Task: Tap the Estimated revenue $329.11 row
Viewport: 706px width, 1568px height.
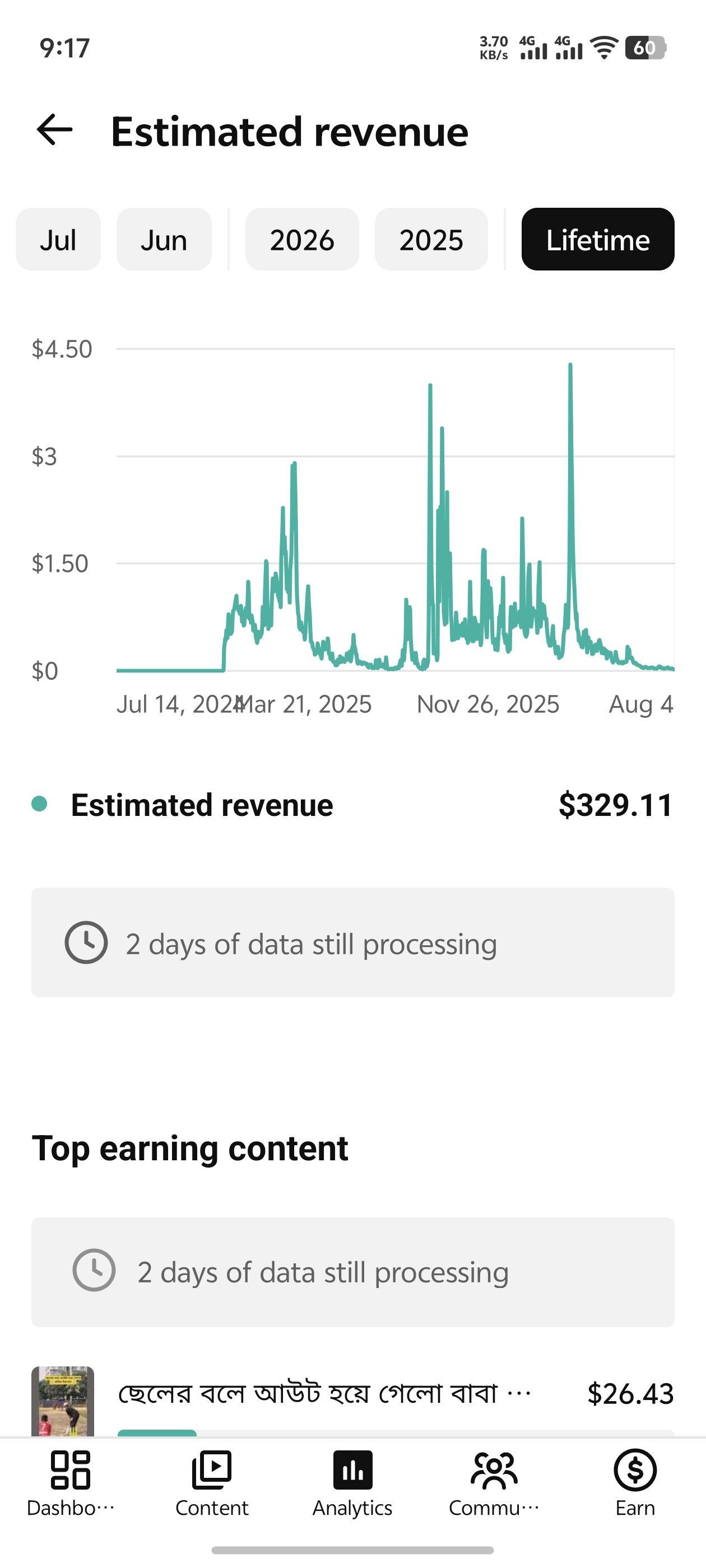Action: coord(352,805)
